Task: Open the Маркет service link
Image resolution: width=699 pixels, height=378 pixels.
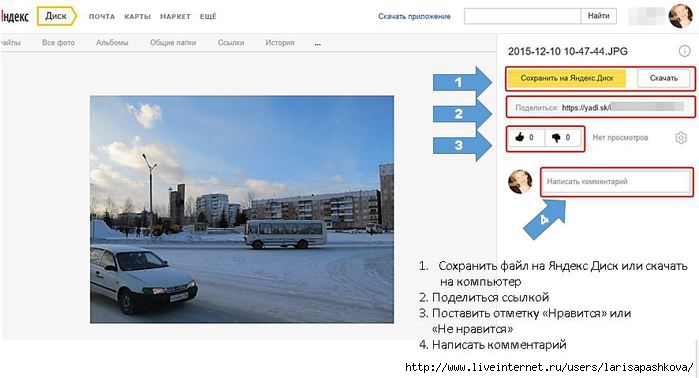Action: coord(175,16)
